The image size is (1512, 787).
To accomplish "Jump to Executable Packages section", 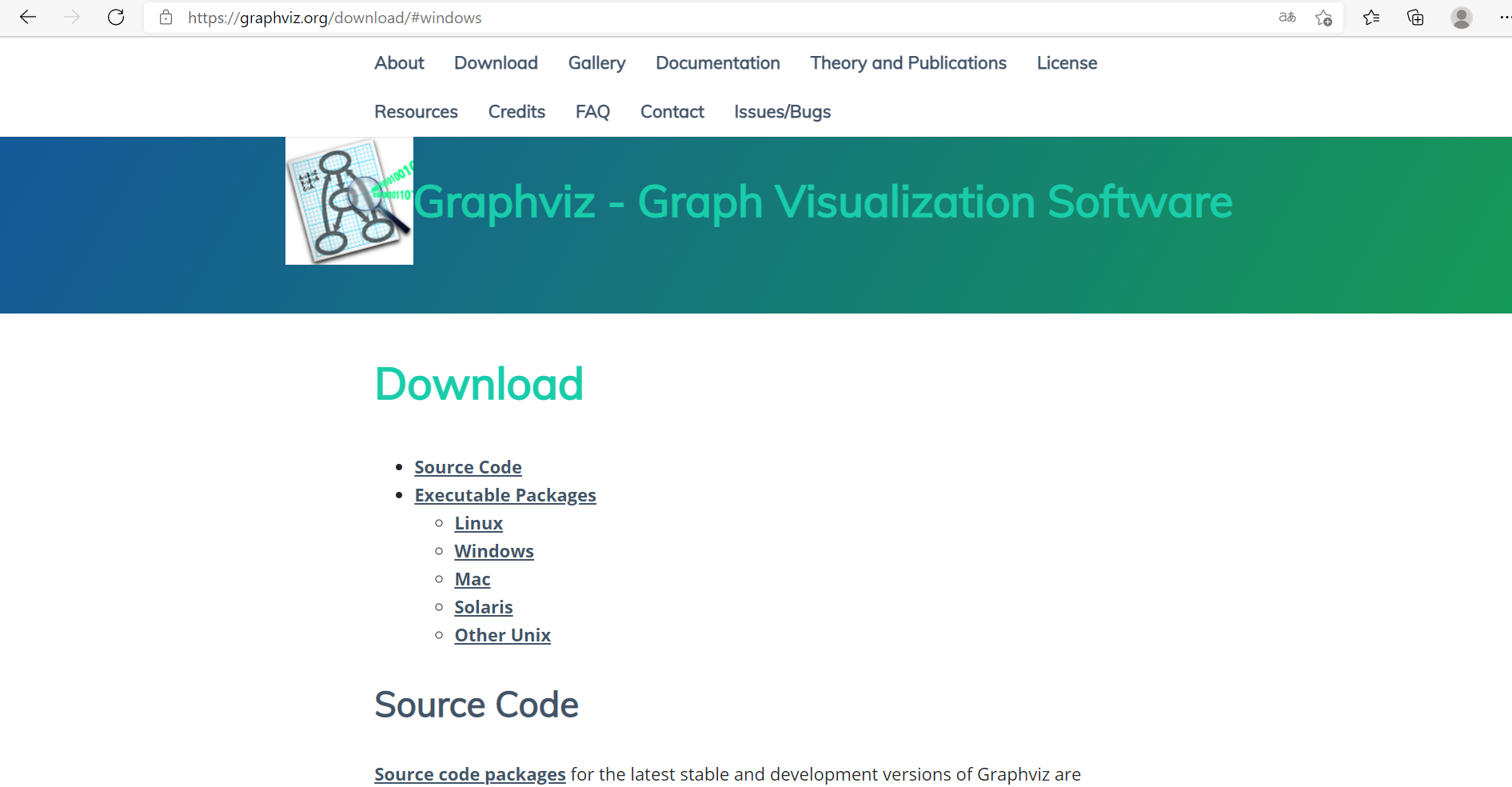I will point(505,495).
